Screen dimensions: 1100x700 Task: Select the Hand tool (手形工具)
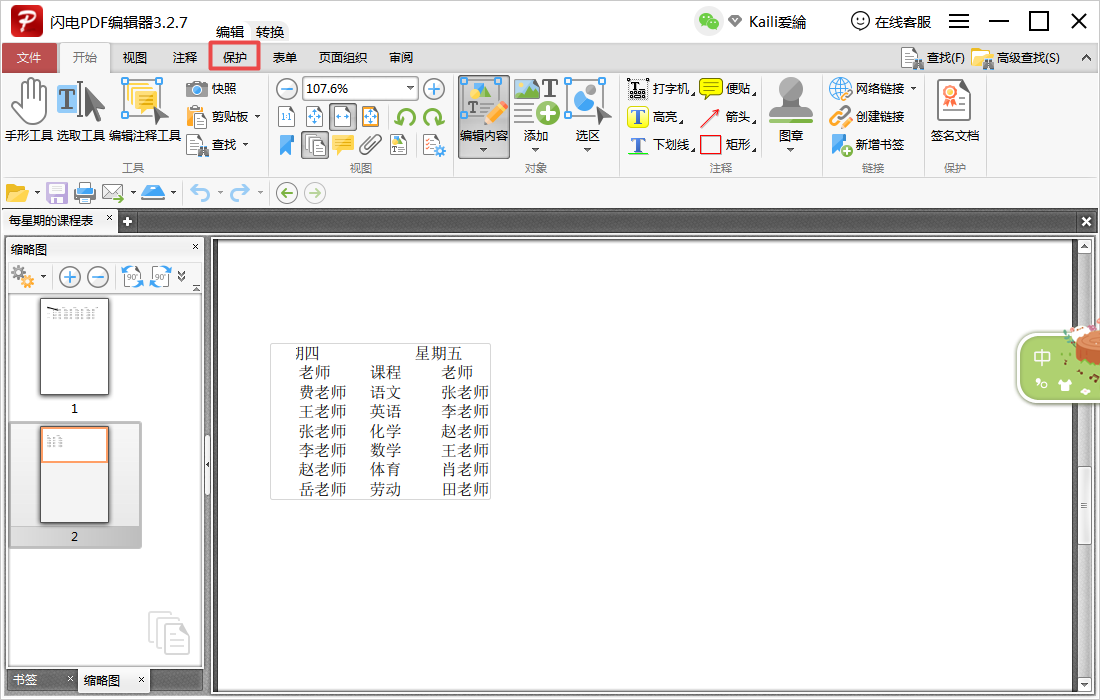click(x=29, y=110)
